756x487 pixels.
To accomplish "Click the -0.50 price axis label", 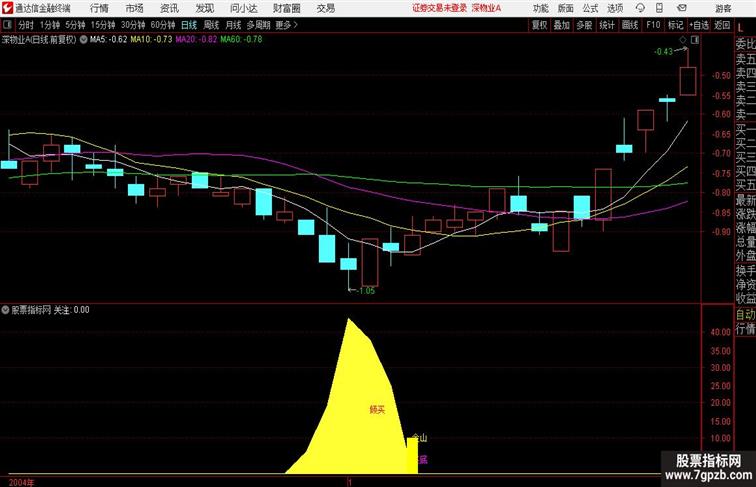I will tap(721, 75).
